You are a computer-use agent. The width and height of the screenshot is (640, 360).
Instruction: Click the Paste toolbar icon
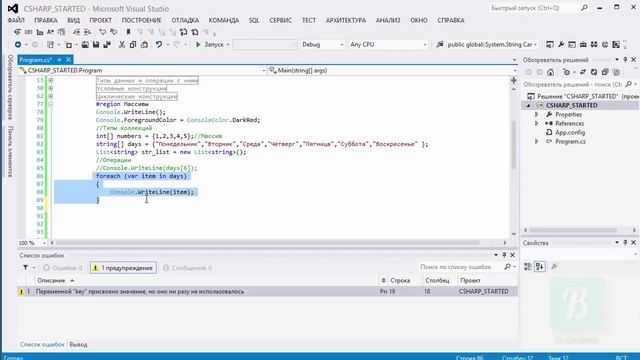click(x=144, y=44)
